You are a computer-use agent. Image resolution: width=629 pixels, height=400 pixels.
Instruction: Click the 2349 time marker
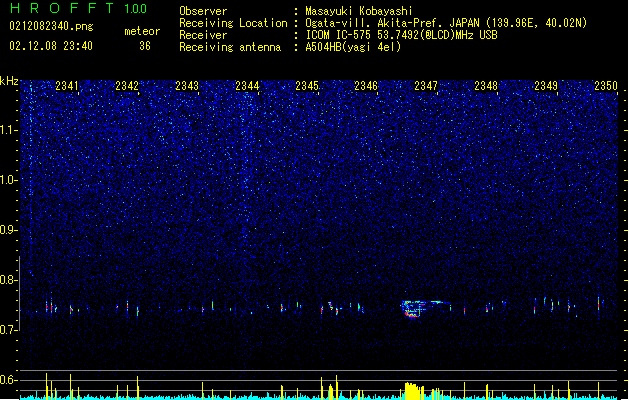coord(546,86)
